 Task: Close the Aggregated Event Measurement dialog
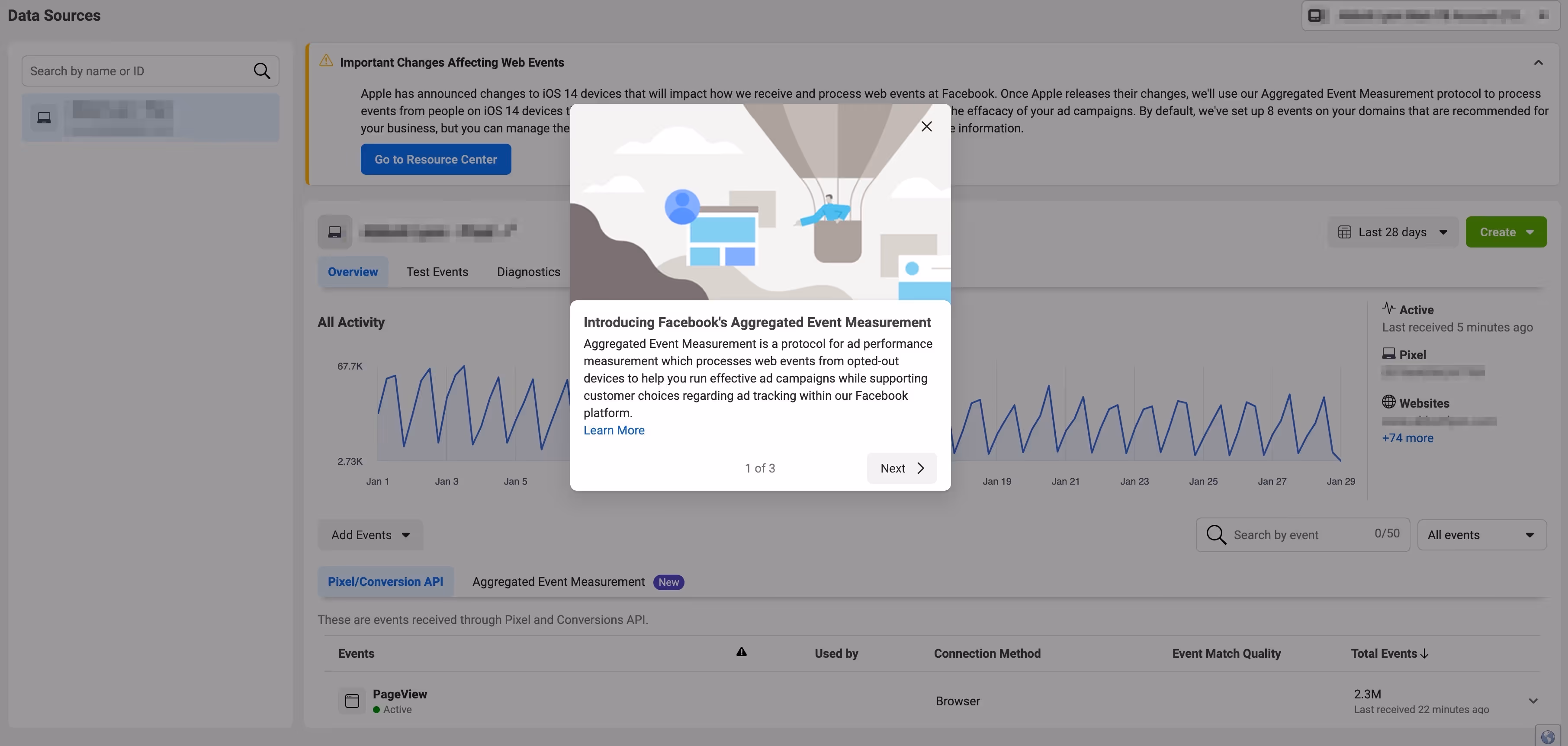coord(926,127)
